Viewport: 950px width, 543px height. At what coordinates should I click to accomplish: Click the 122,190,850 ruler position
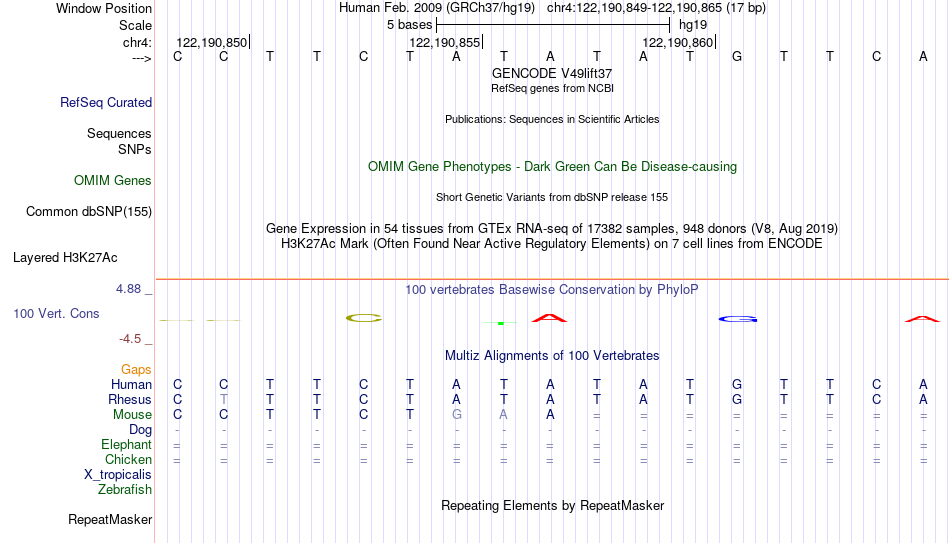pyautogui.click(x=212, y=42)
